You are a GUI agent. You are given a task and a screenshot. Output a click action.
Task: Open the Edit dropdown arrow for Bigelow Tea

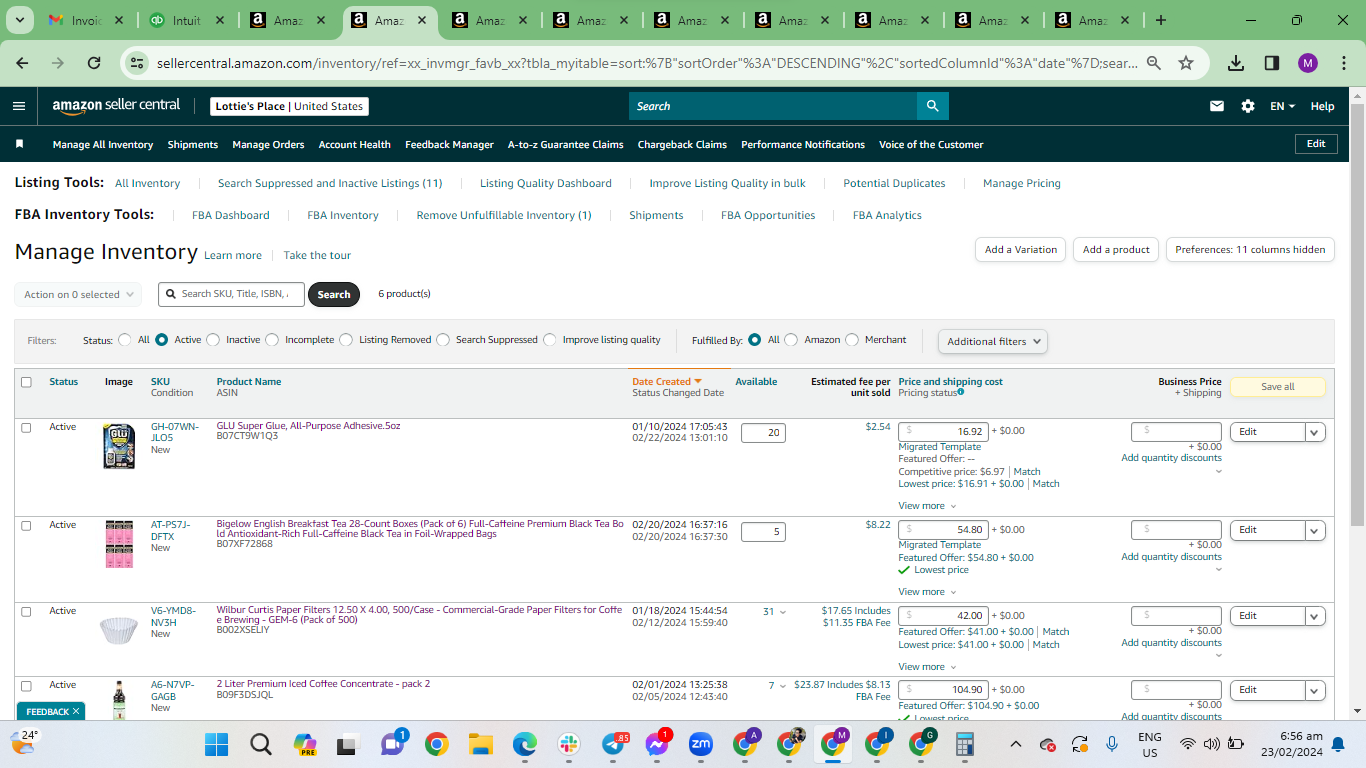1315,530
